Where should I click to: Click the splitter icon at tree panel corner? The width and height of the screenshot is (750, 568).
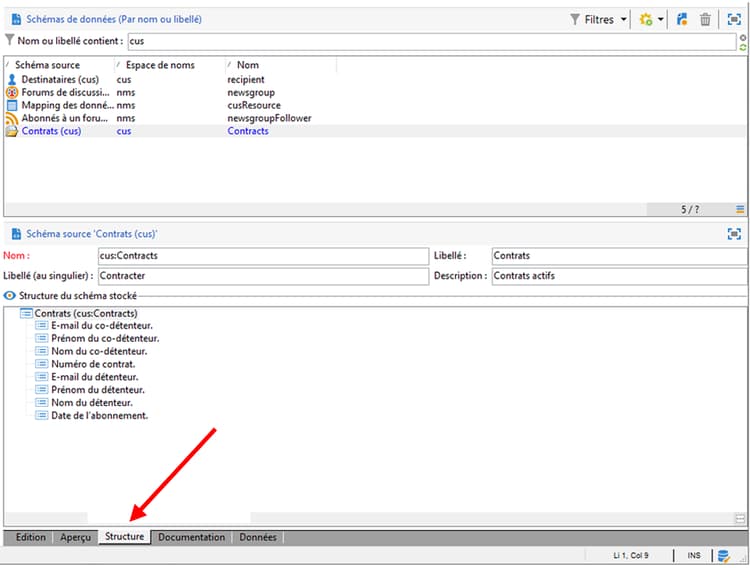[x=740, y=518]
